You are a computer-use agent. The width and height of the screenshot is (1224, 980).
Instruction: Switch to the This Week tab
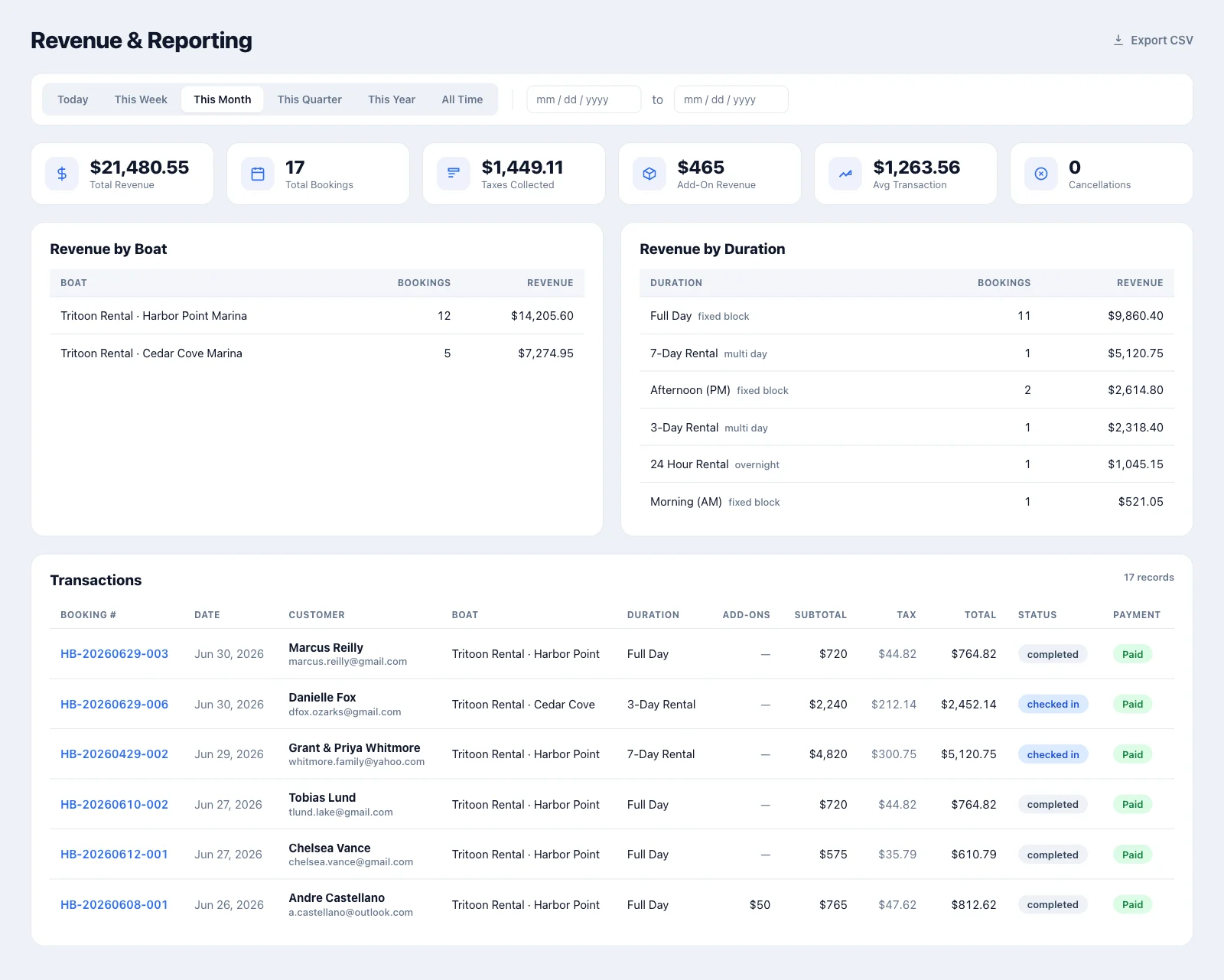pos(141,99)
